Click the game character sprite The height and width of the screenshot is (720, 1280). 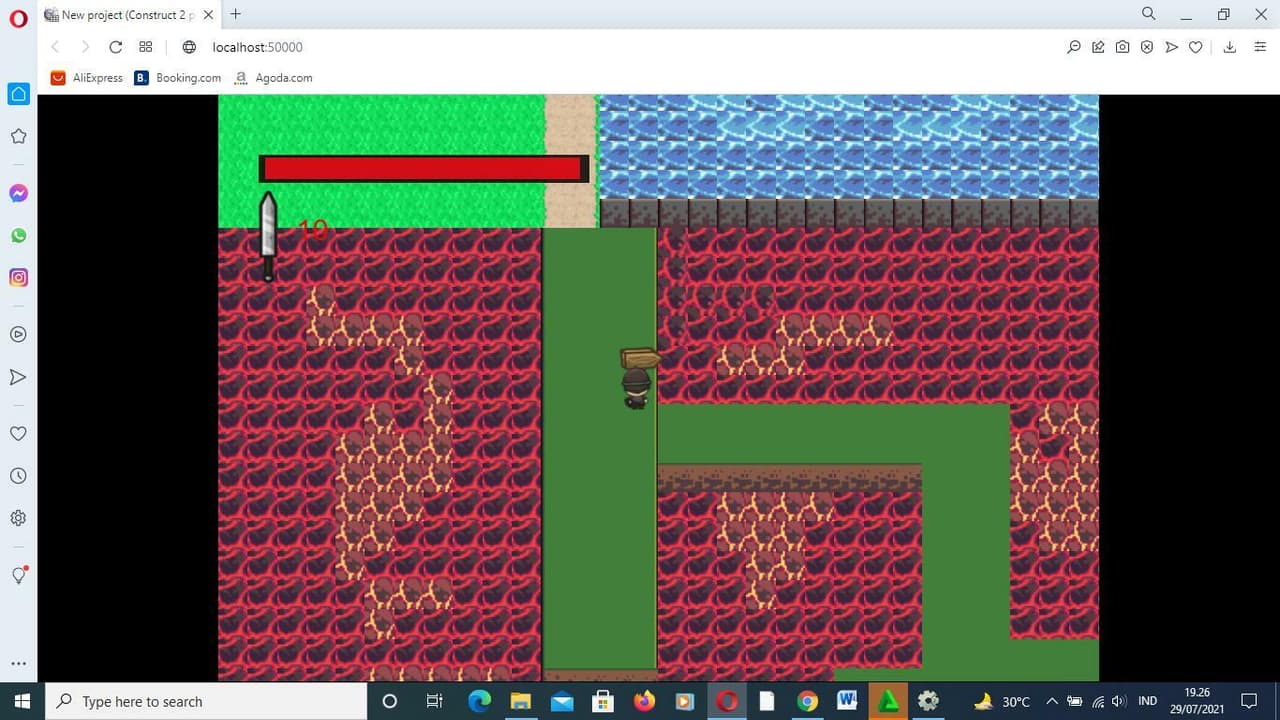[636, 389]
